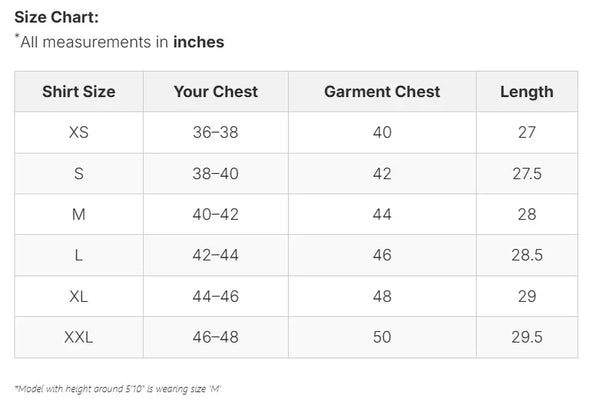Click the "Shirt Size" column header
600x405 pixels.
click(x=78, y=91)
